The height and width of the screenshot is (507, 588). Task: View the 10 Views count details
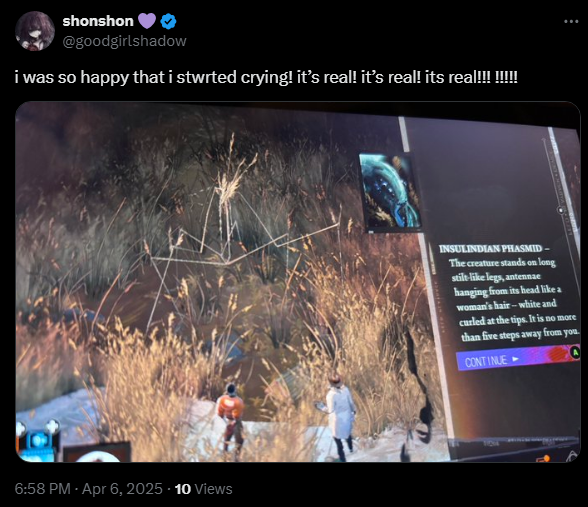tap(204, 489)
